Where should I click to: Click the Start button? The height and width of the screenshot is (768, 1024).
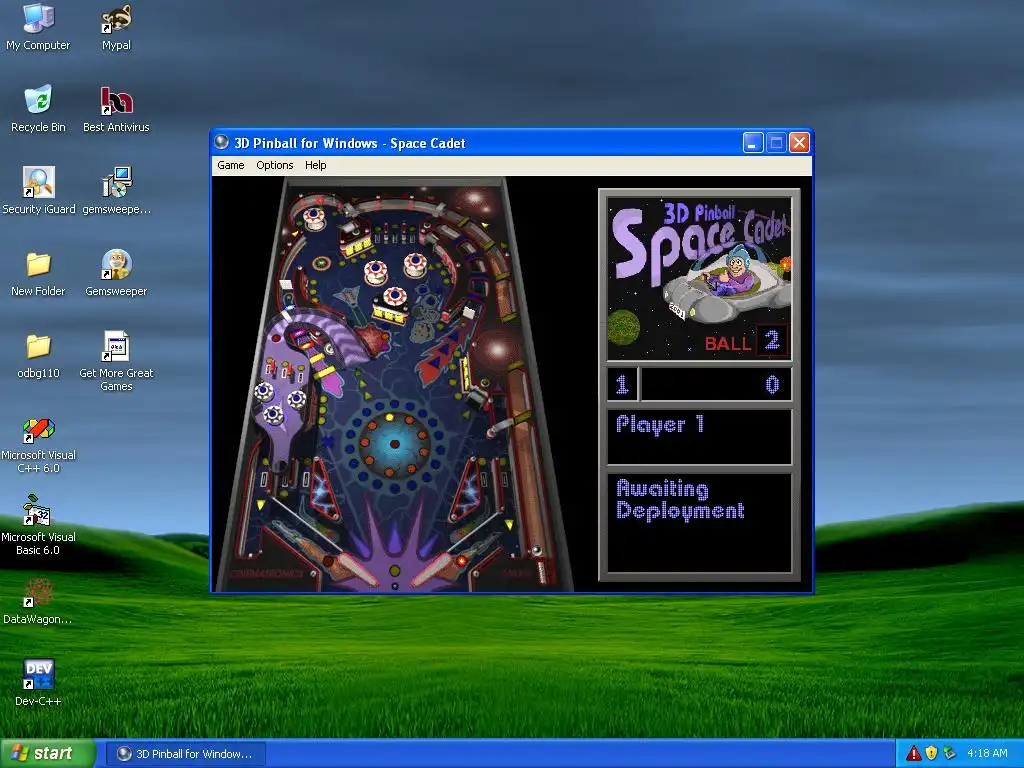[x=47, y=754]
